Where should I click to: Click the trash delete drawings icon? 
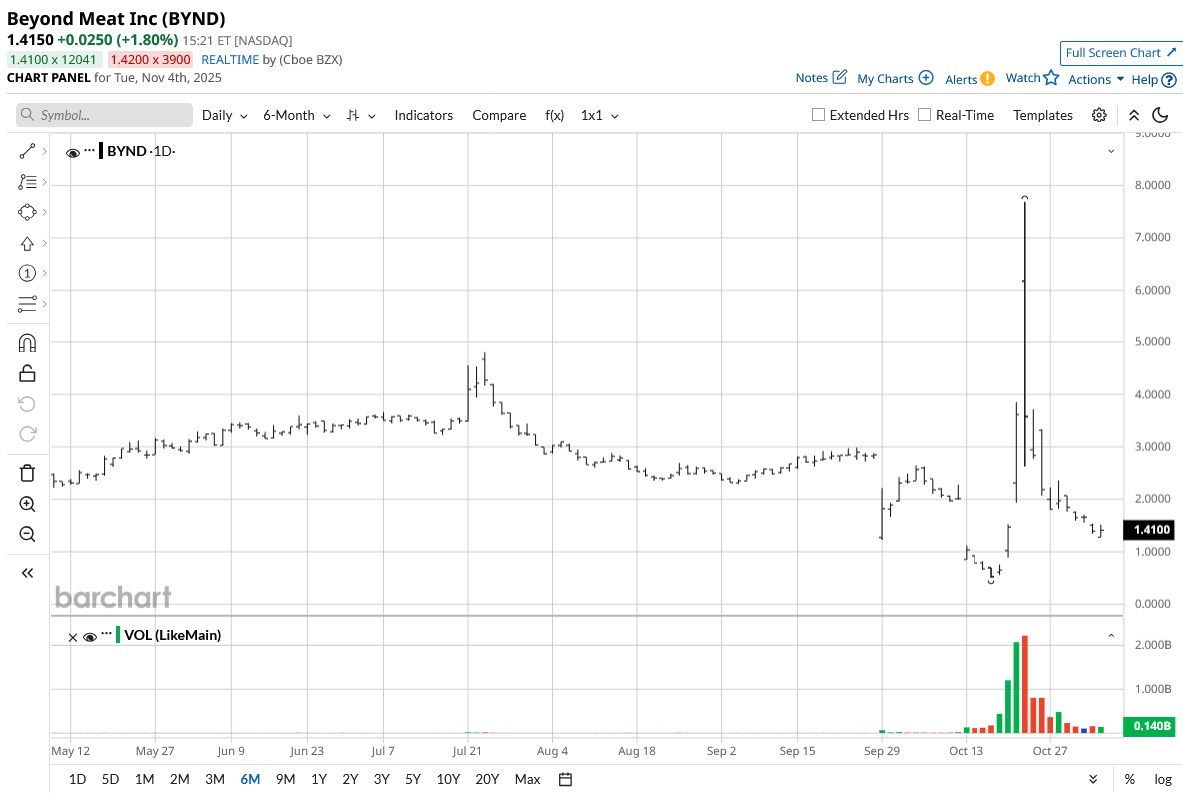coord(27,473)
